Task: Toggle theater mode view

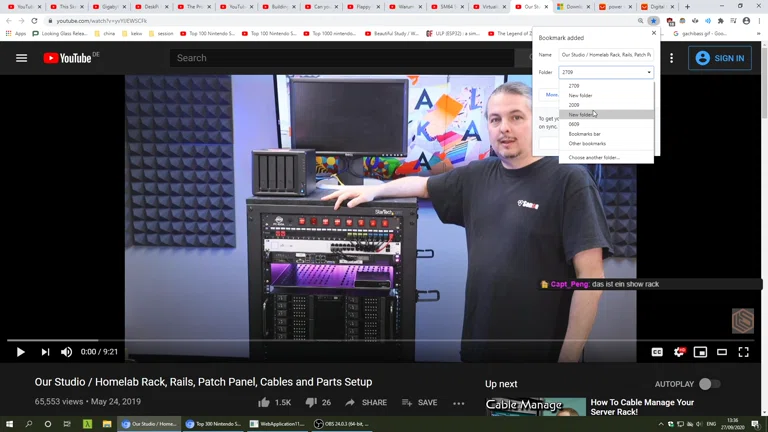Action: pos(722,352)
